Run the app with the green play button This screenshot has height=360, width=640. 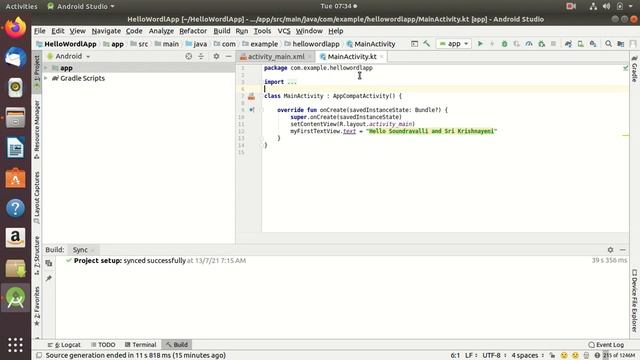pos(480,44)
